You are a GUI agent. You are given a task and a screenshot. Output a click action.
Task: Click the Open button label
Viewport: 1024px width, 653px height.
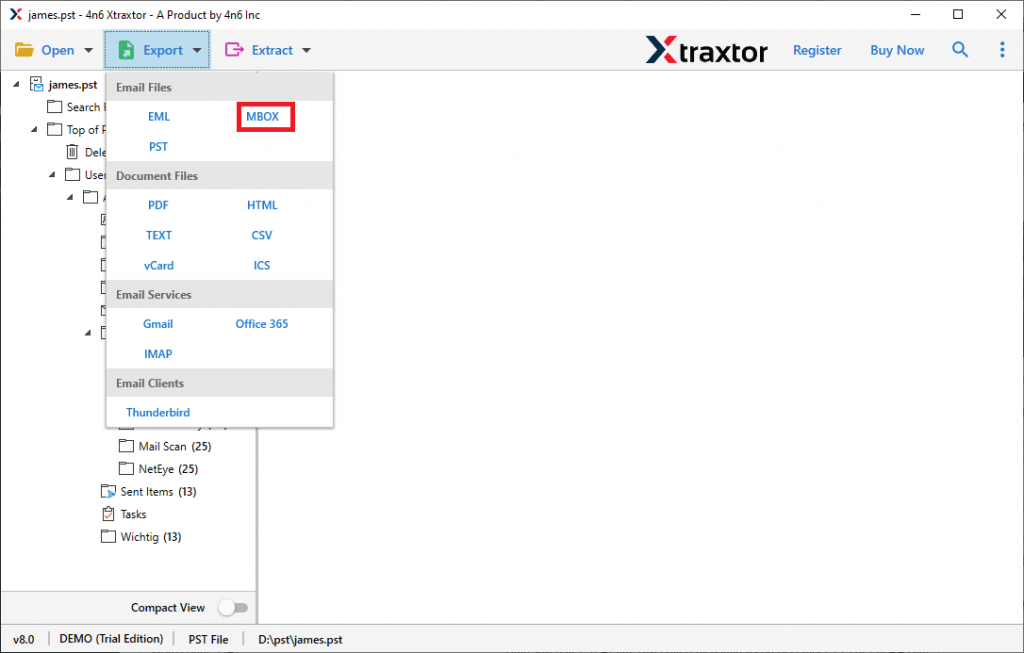click(57, 50)
